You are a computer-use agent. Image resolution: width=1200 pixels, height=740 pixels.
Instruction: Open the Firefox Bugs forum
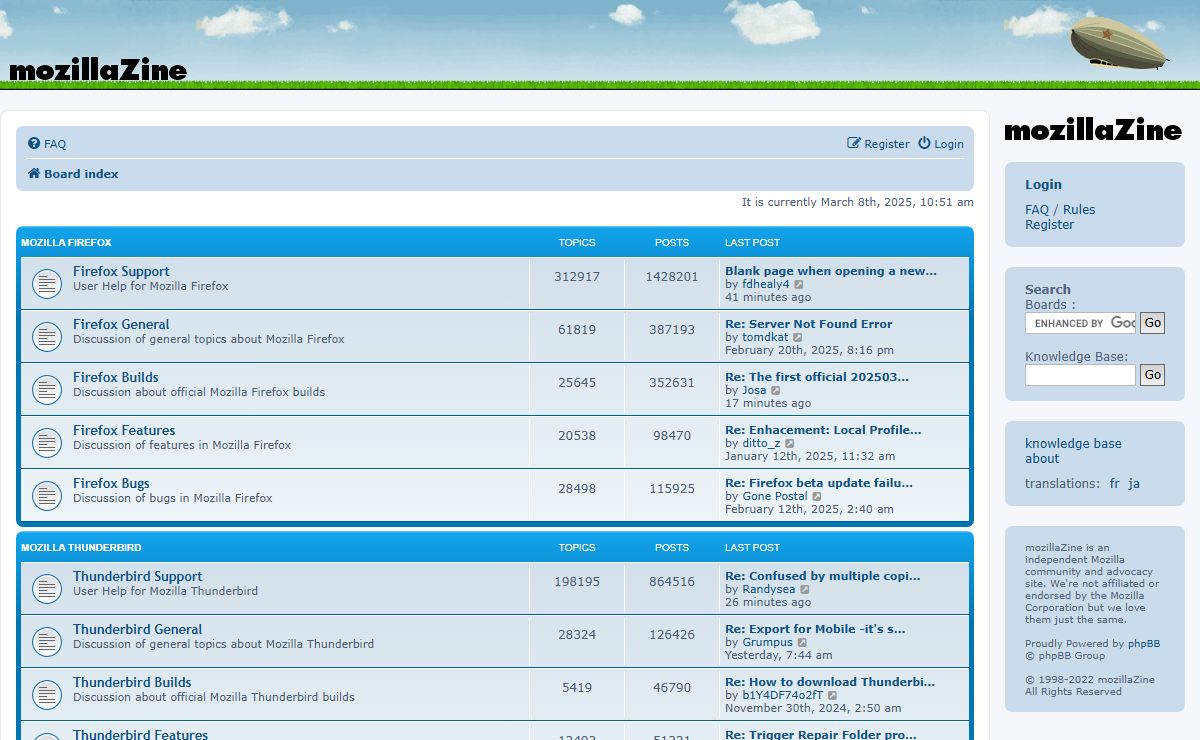pos(111,483)
